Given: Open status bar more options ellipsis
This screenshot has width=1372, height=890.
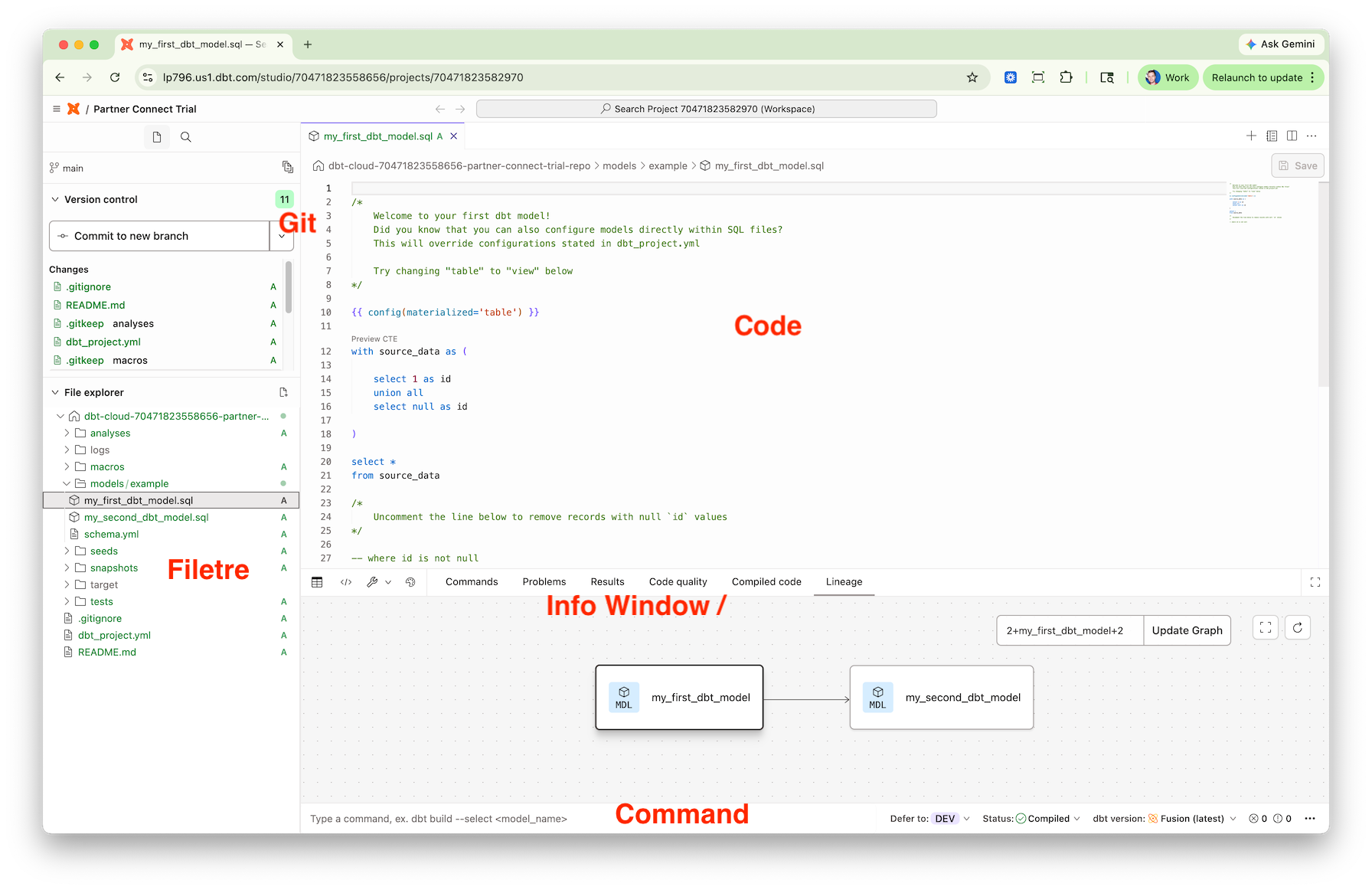Looking at the screenshot, I should 1310,819.
